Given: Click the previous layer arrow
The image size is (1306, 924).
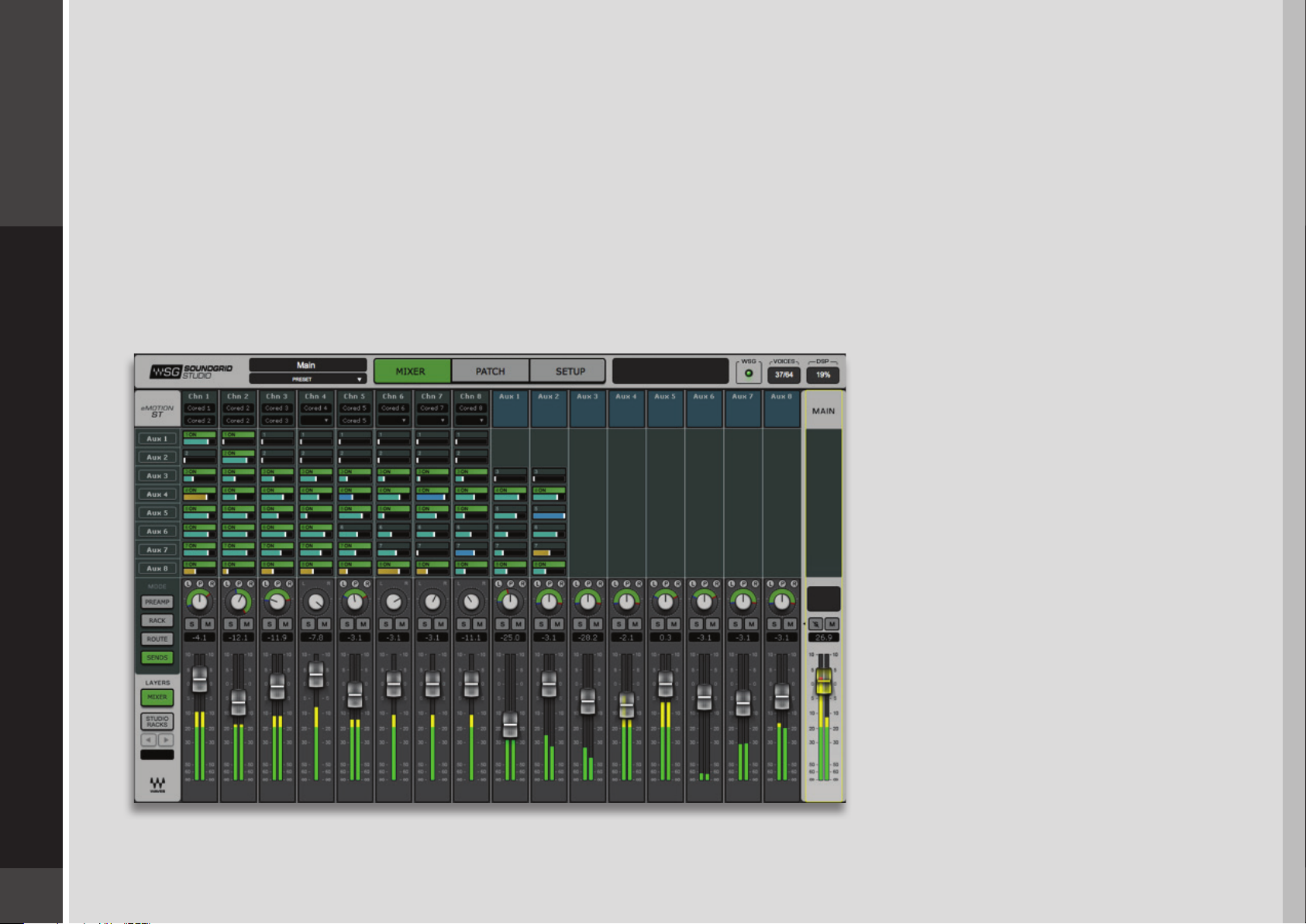Looking at the screenshot, I should coord(149,740).
